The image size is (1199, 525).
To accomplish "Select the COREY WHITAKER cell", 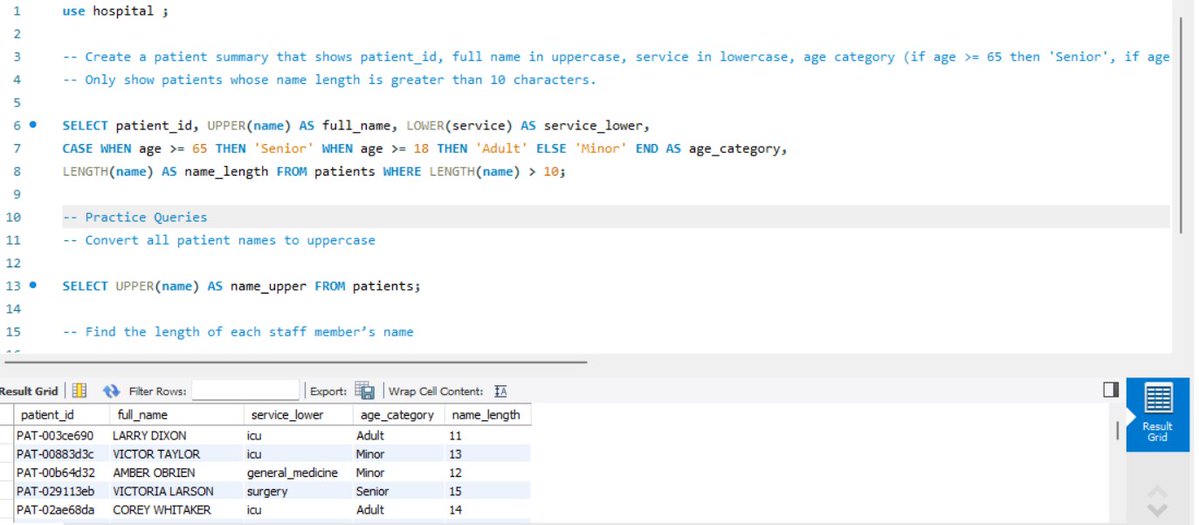I will tap(175, 510).
